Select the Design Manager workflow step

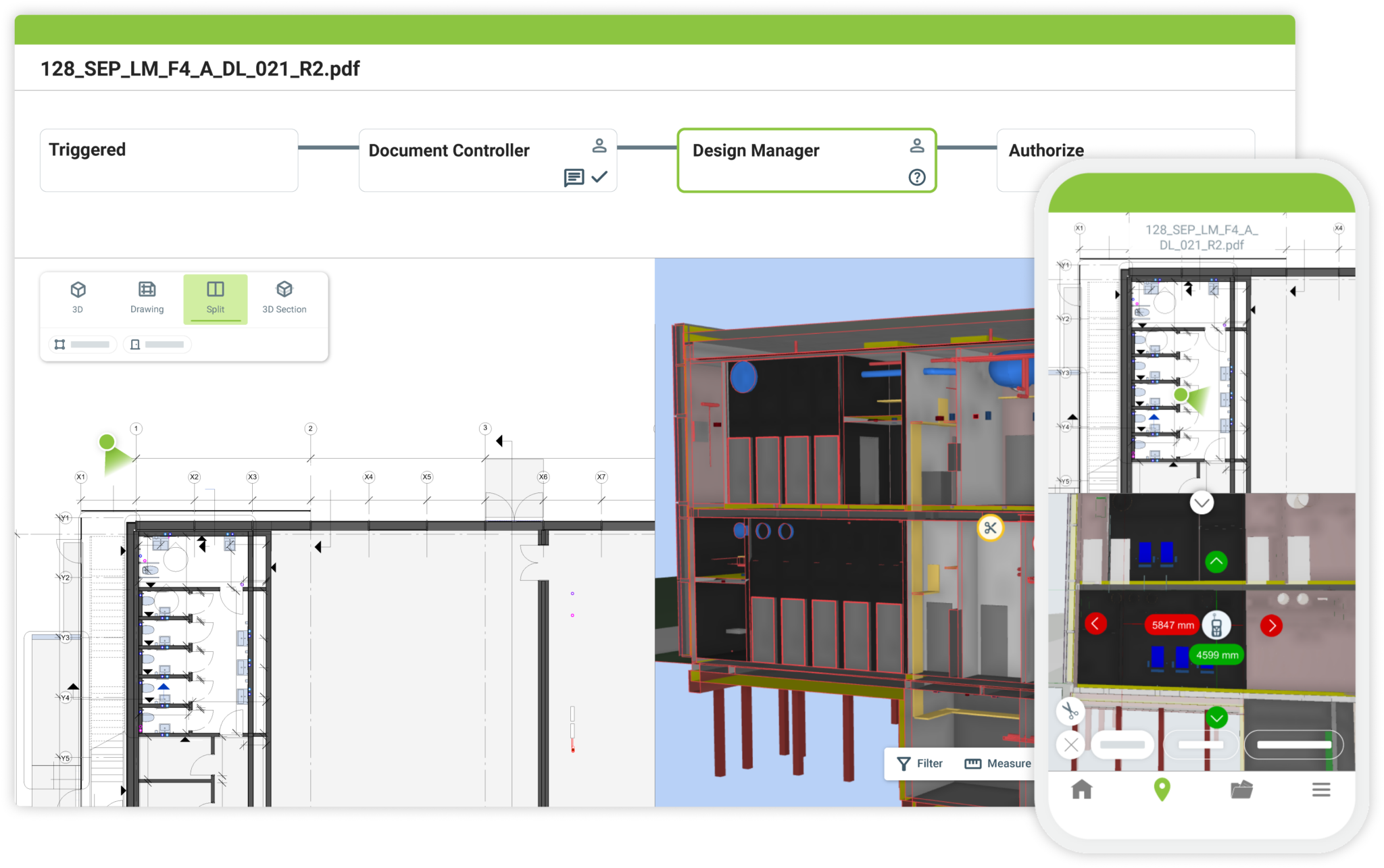click(x=806, y=161)
